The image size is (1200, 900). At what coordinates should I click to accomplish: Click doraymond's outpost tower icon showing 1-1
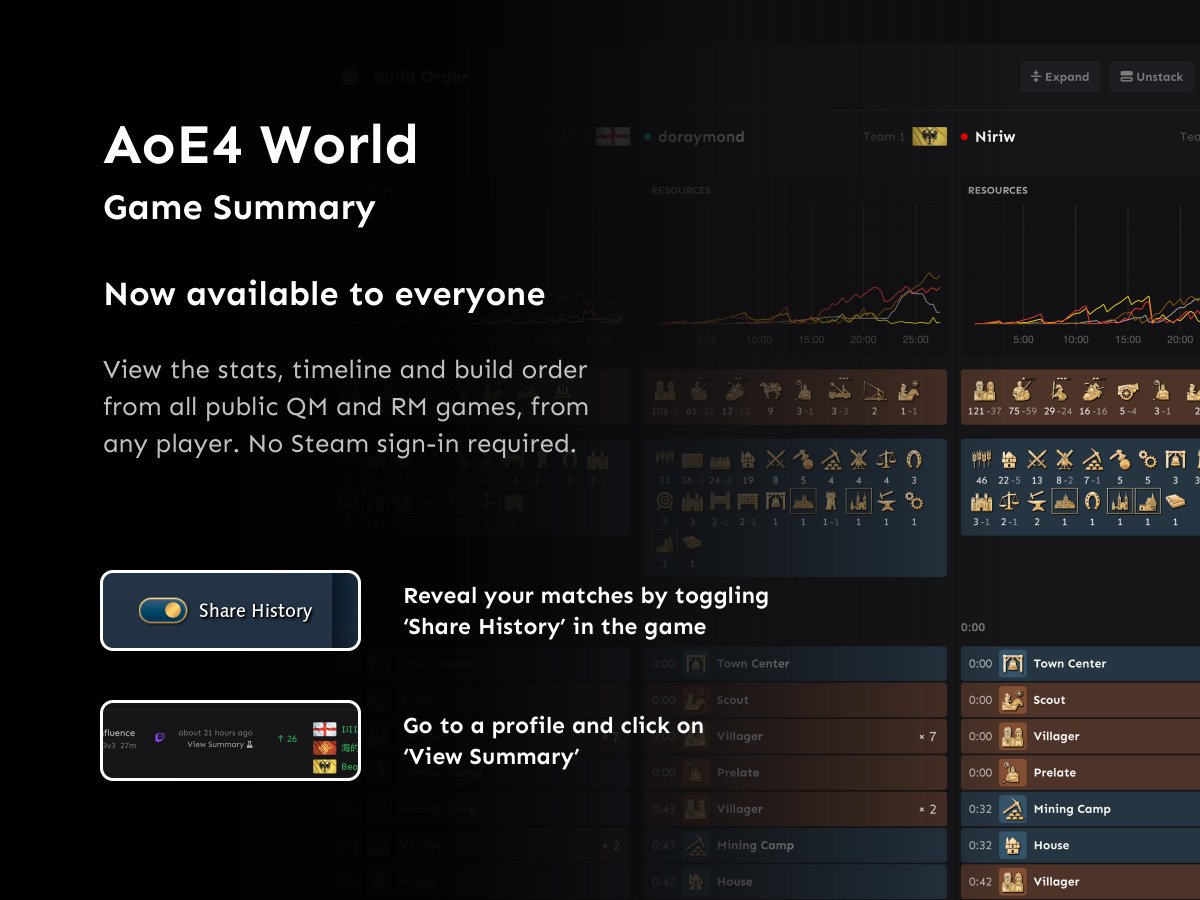pyautogui.click(x=831, y=501)
